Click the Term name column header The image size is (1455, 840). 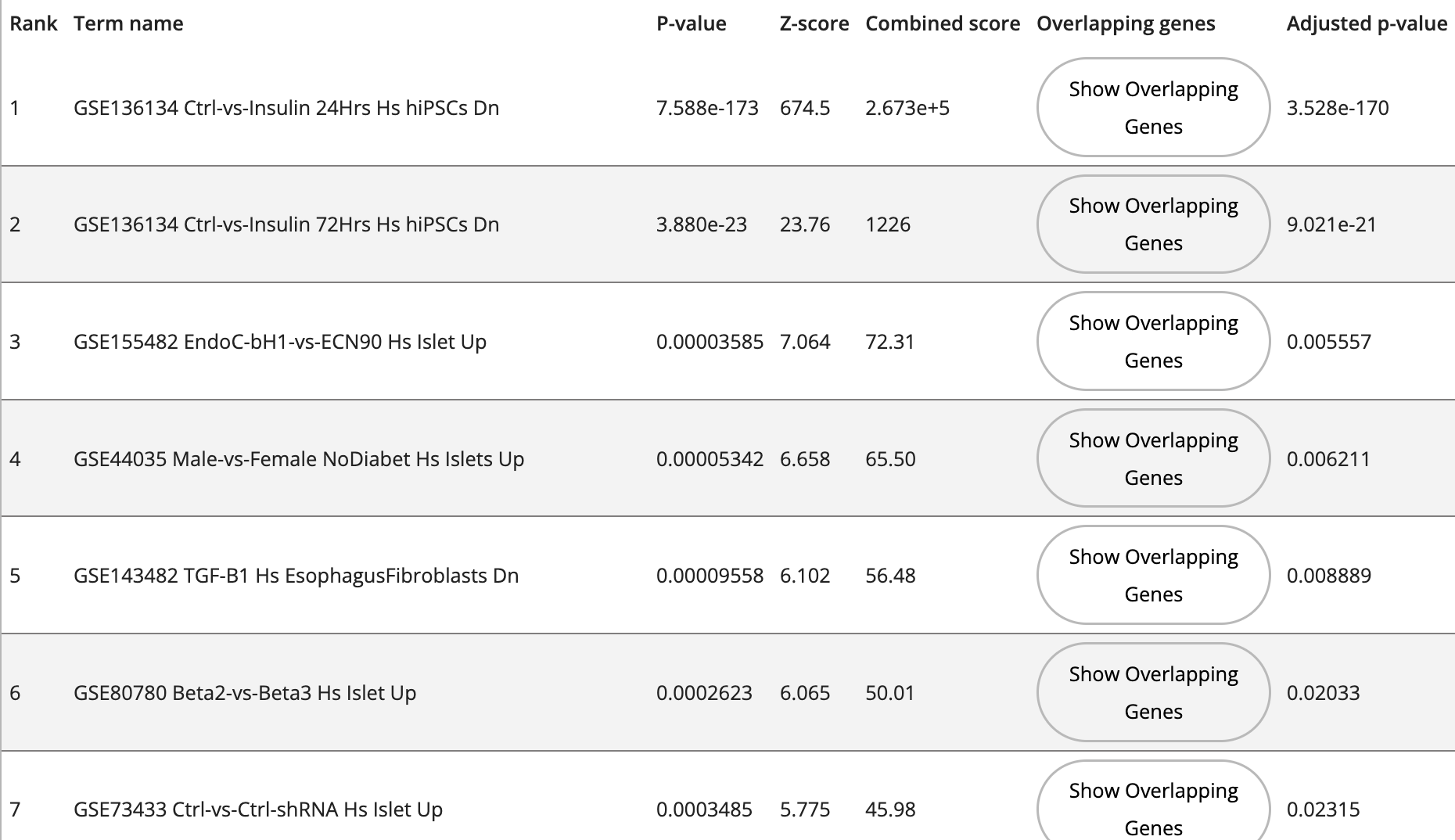click(x=128, y=23)
